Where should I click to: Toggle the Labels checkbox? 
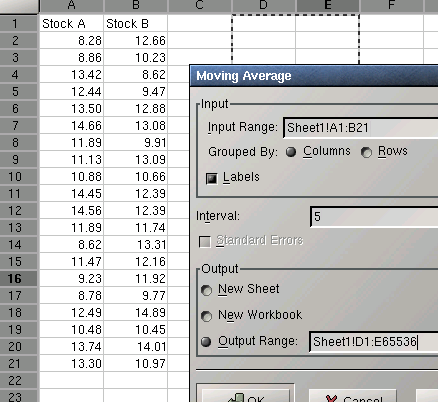212,178
